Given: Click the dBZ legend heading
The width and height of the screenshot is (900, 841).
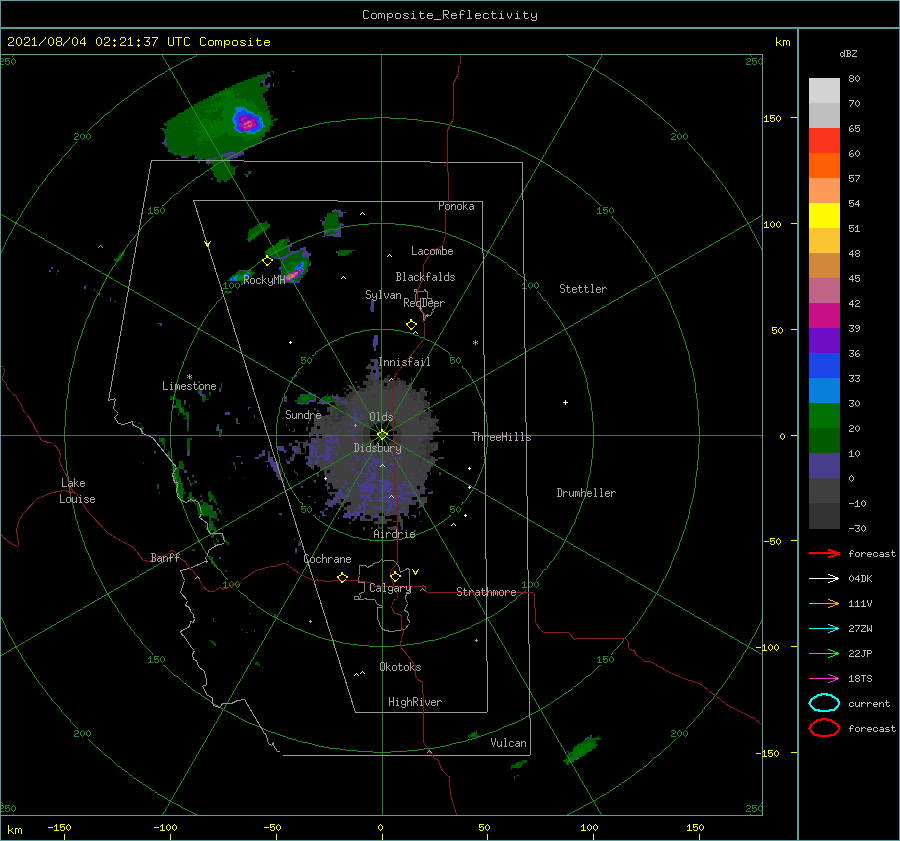Looking at the screenshot, I should tap(848, 54).
